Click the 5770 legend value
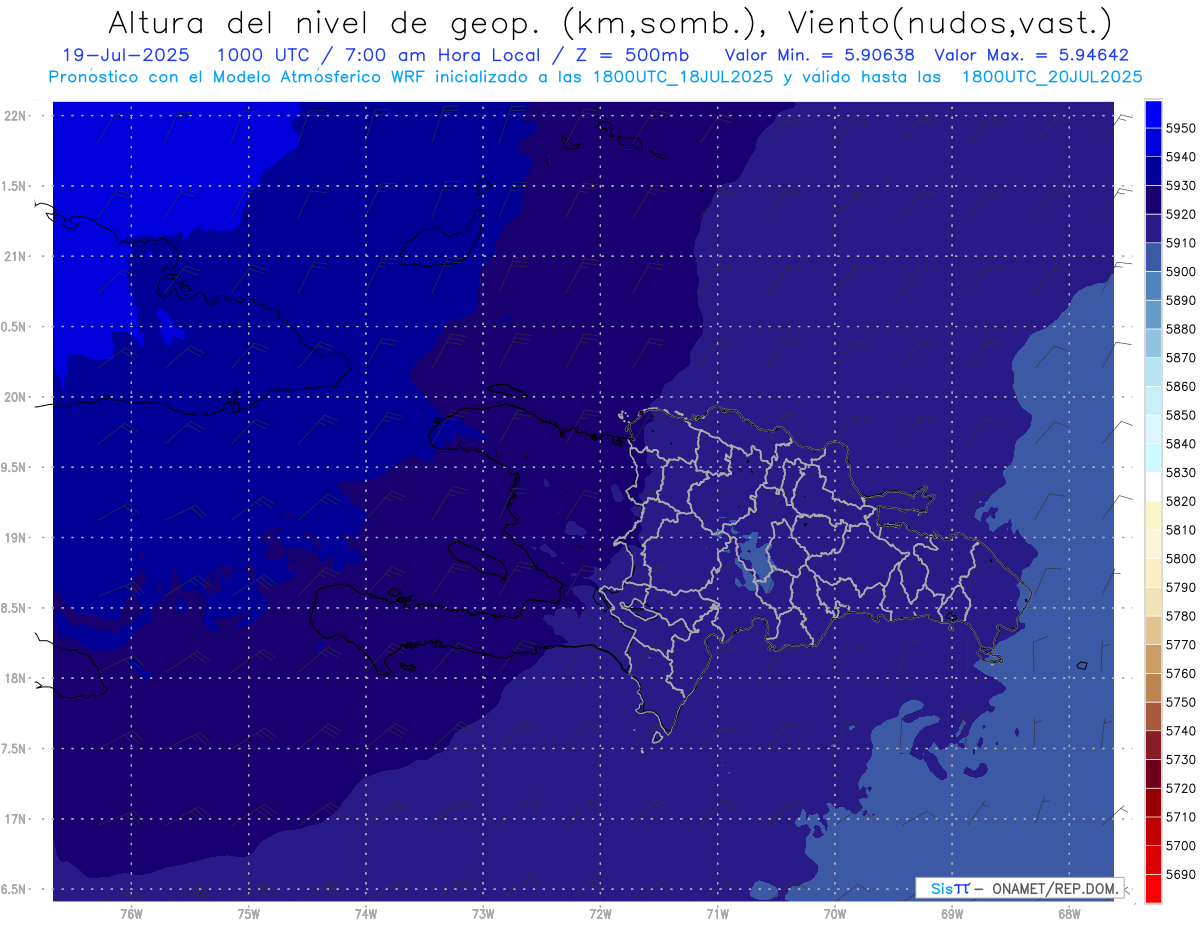 coord(1180,645)
